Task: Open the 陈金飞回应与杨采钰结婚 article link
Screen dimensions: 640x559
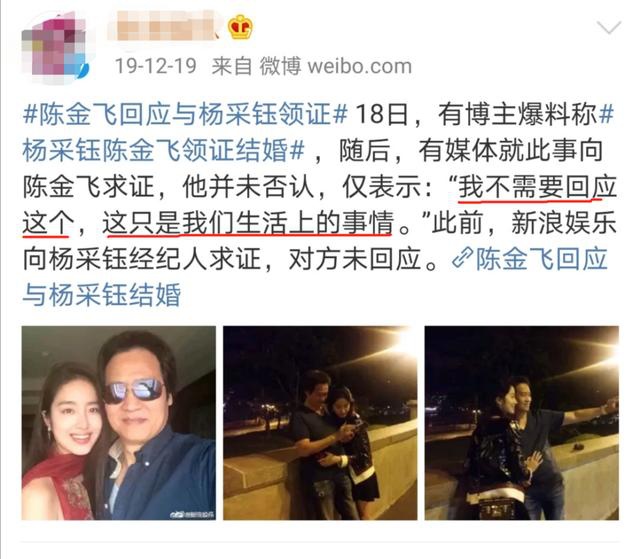Action: [315, 277]
